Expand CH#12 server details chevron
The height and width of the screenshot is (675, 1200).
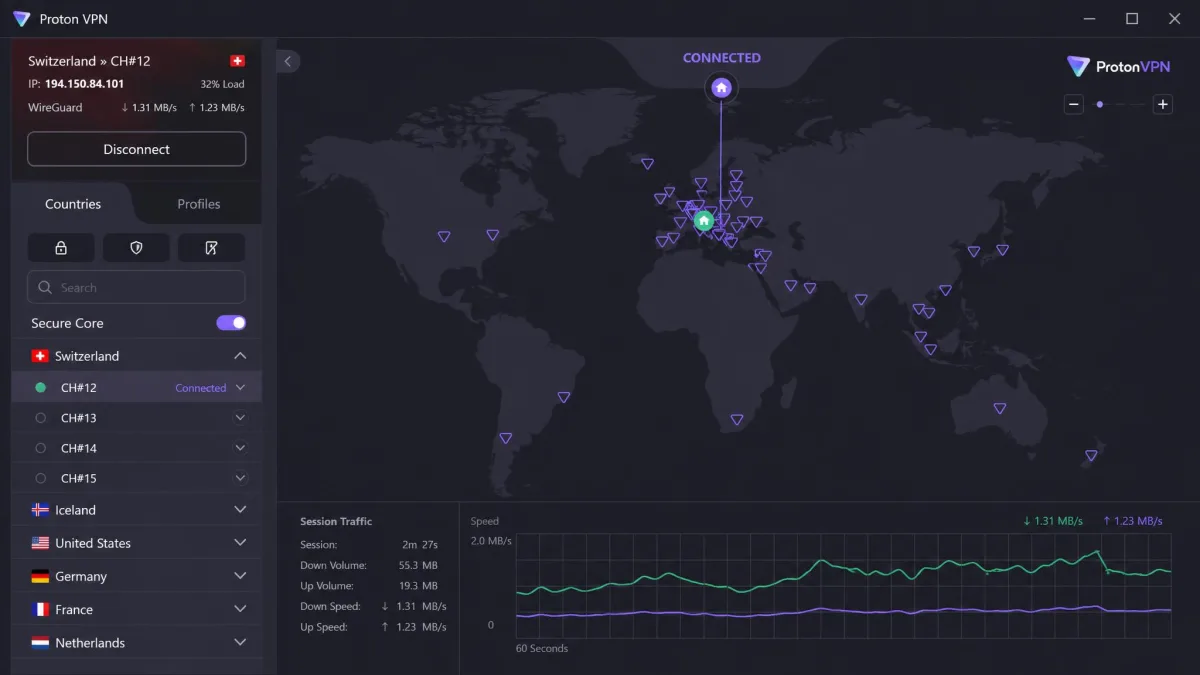[240, 388]
